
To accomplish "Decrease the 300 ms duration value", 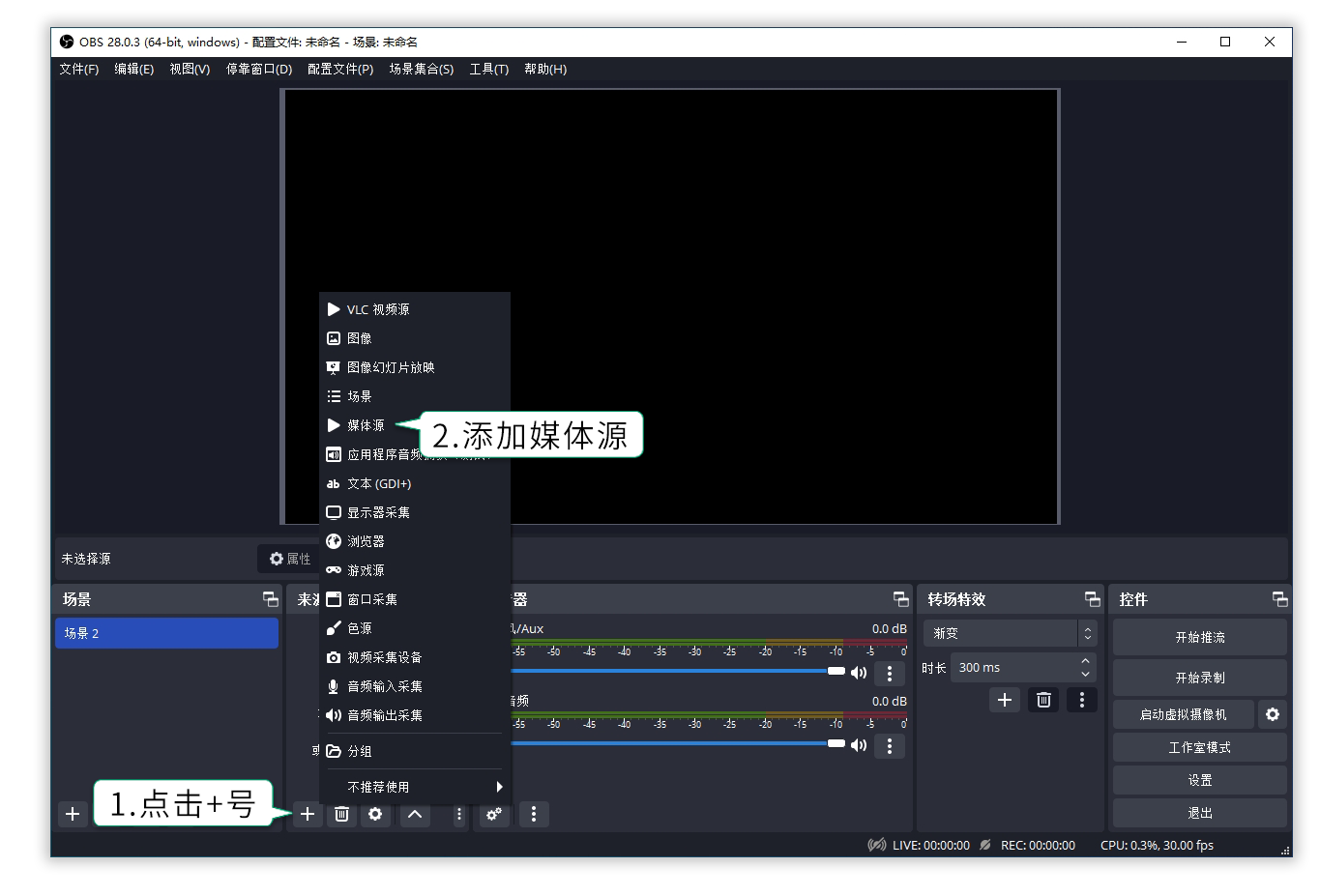I will click(x=1085, y=674).
